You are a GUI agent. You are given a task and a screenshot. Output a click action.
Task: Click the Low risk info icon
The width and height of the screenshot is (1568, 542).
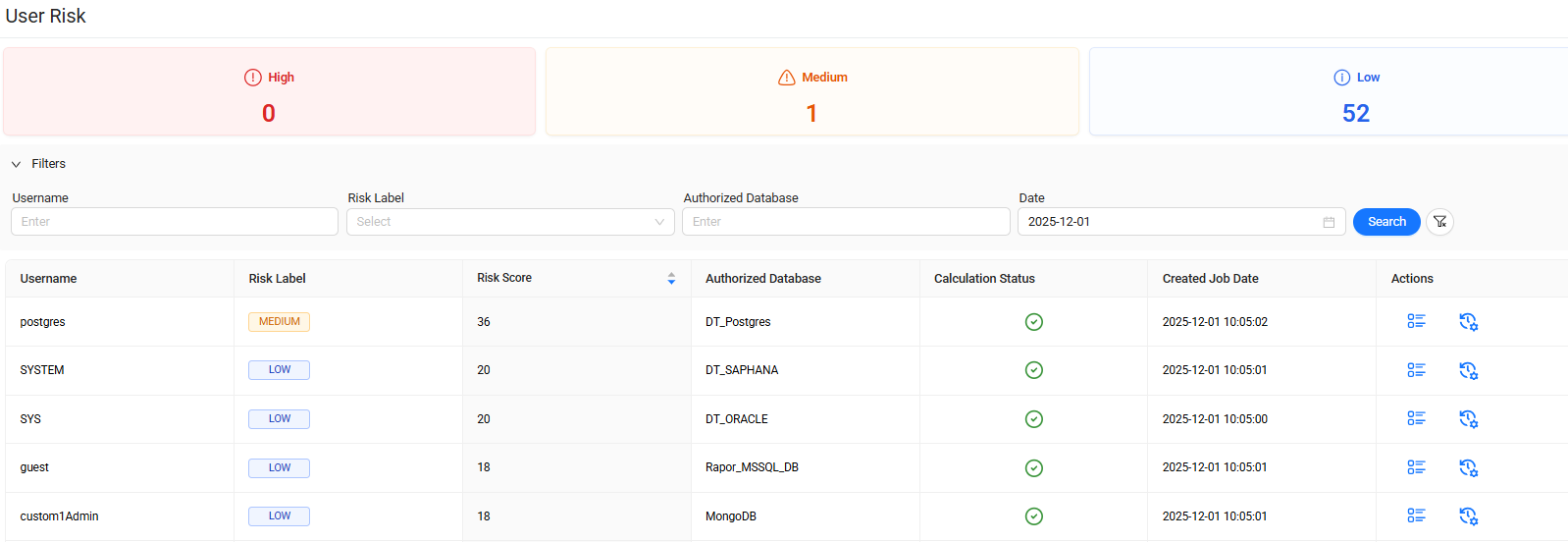[1342, 78]
